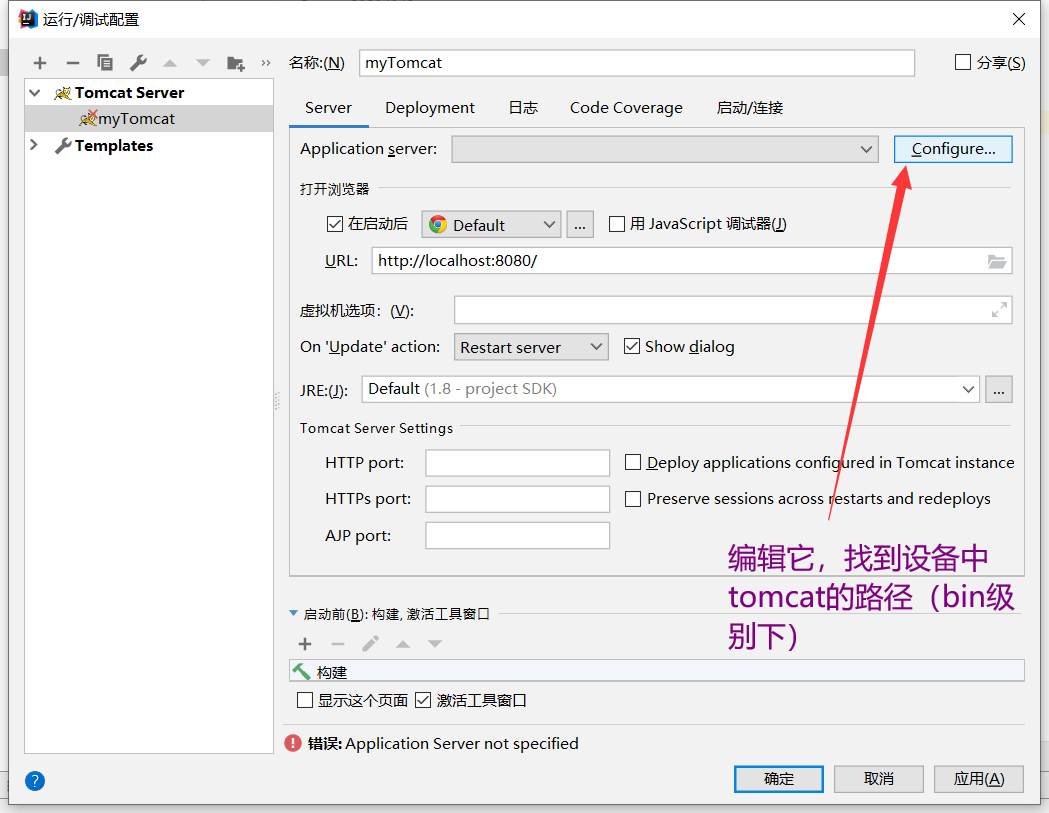Switch to the Deployment tab
This screenshot has height=813, width=1049.
pos(430,108)
